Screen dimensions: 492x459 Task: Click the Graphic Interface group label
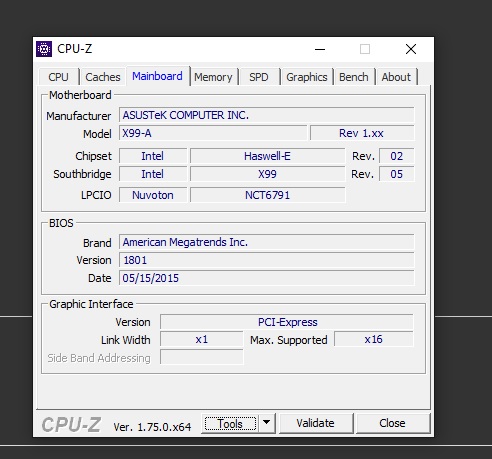coord(91,304)
